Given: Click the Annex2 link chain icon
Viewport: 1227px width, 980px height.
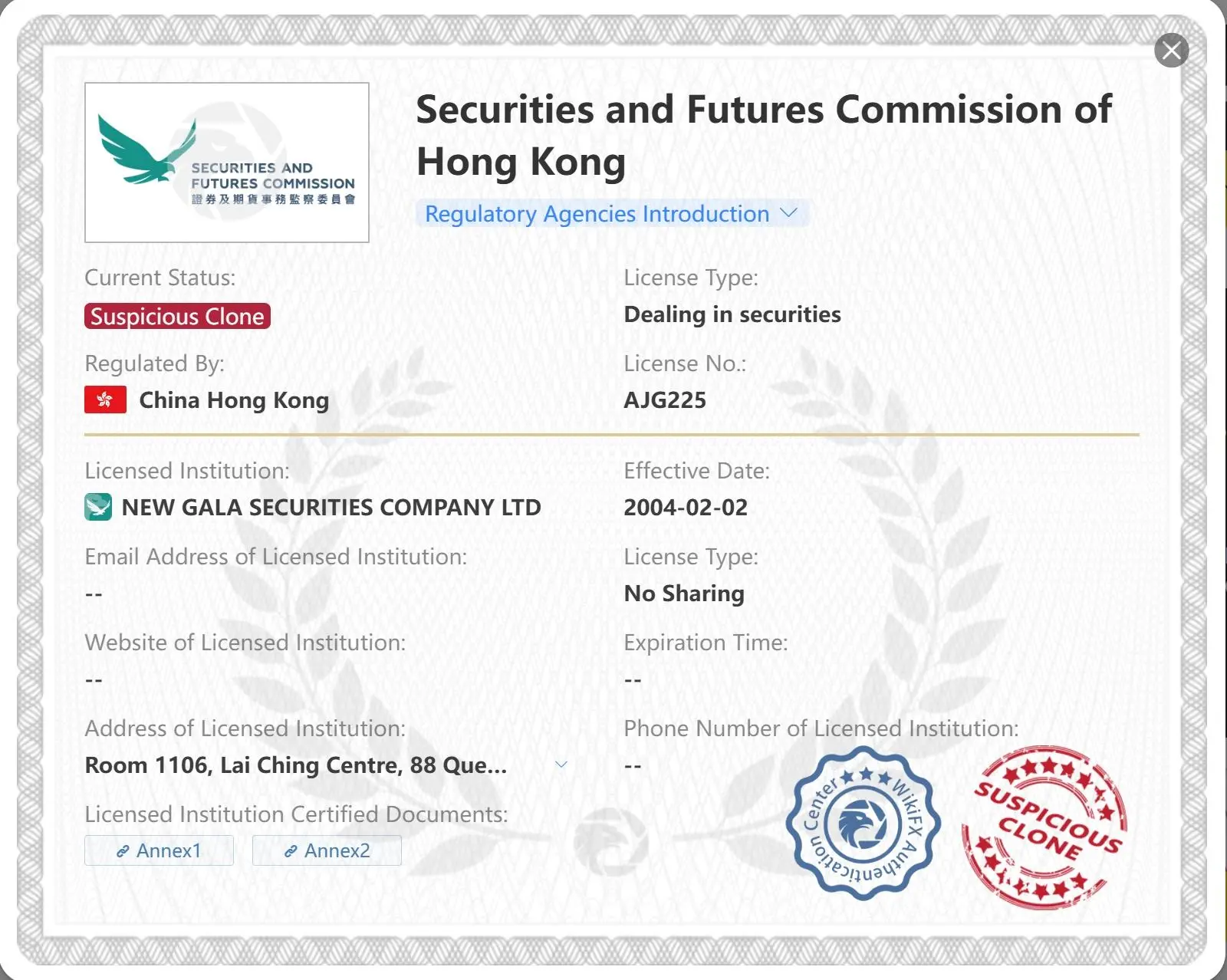Looking at the screenshot, I should click(x=291, y=851).
